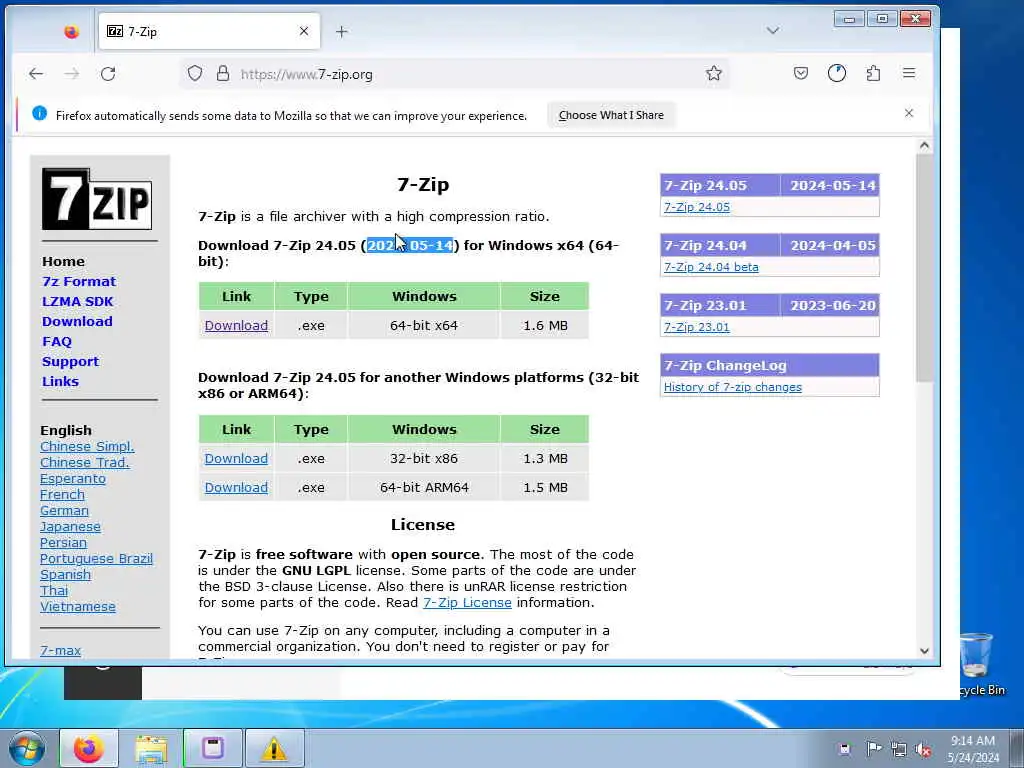Screen dimensions: 1024x768
Task: Open the Links sidebar entry
Action: [60, 381]
